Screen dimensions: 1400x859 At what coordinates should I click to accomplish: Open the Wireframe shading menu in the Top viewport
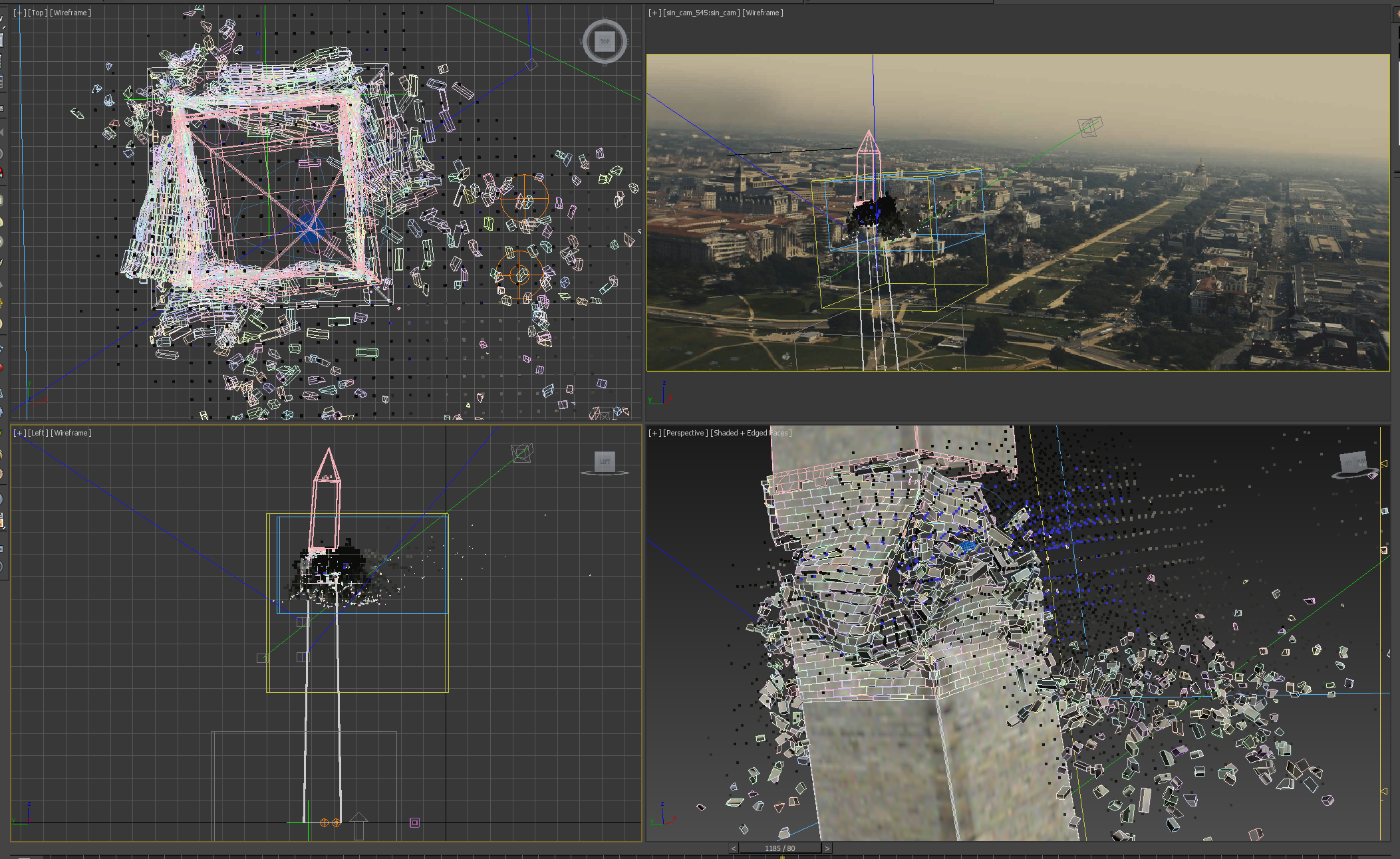click(x=70, y=13)
